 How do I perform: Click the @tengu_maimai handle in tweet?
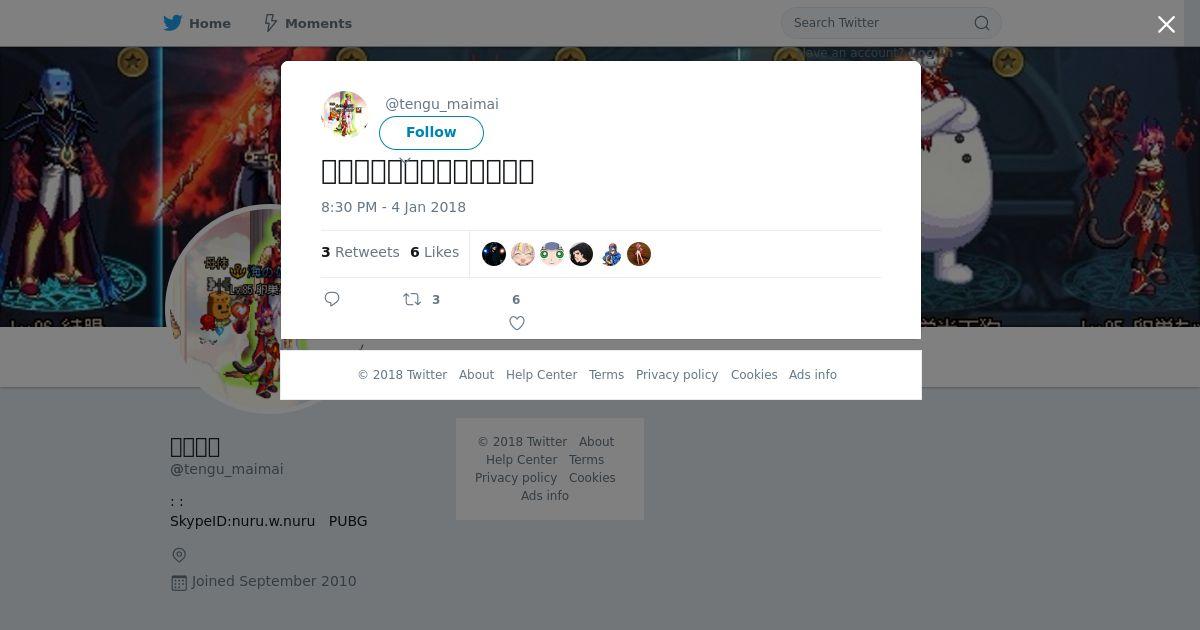442,104
